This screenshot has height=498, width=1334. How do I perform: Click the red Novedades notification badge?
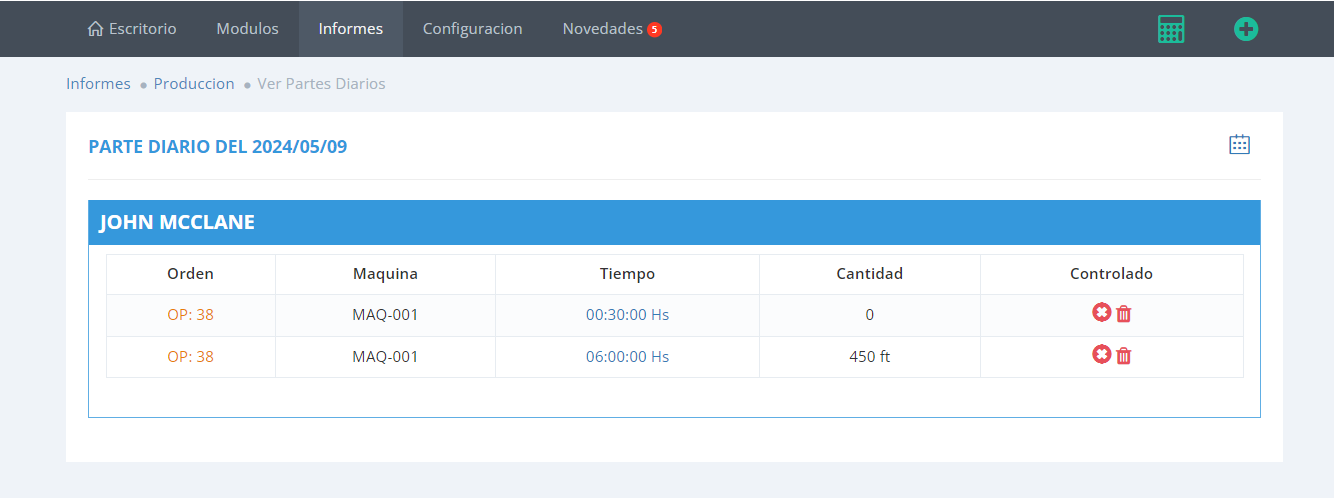click(x=654, y=30)
